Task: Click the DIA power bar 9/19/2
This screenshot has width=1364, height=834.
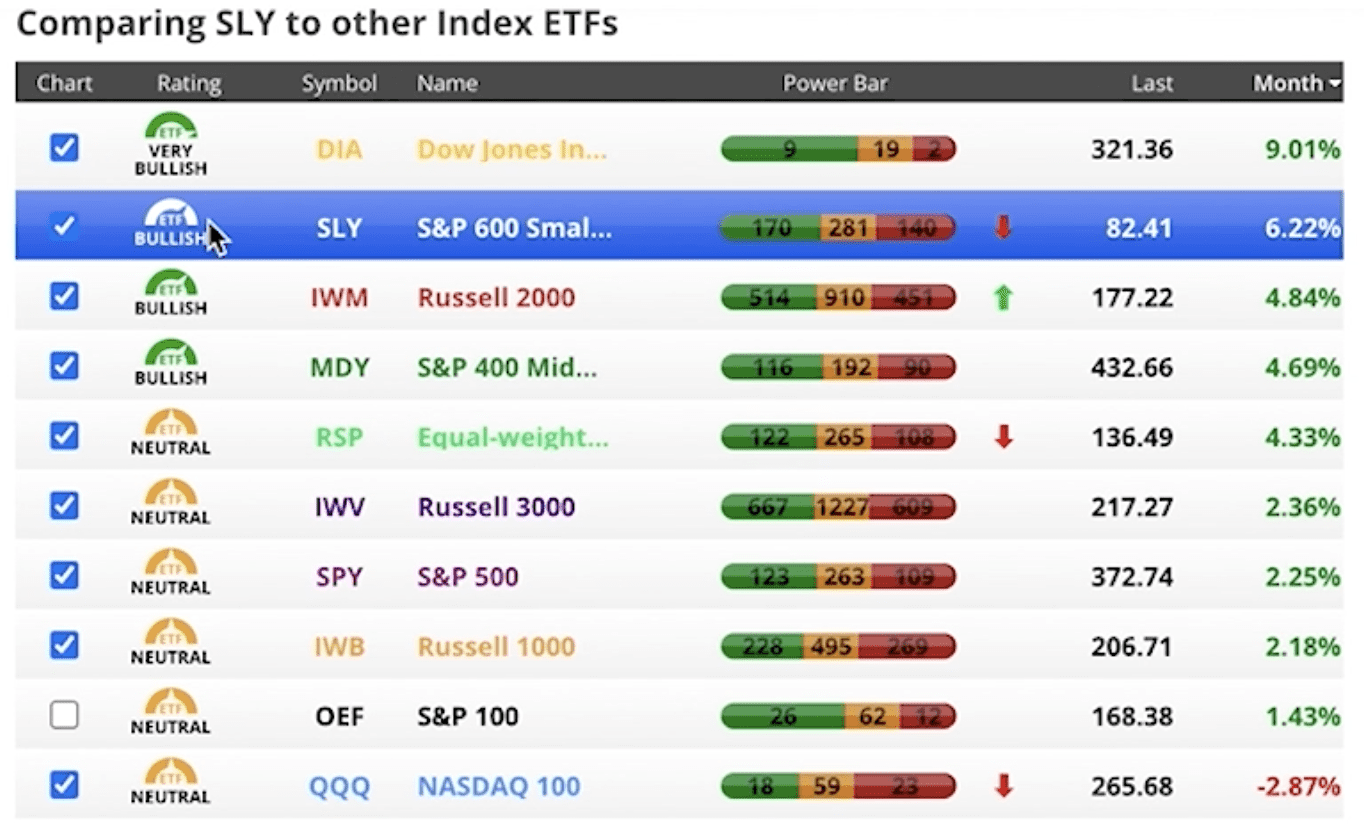Action: (838, 150)
